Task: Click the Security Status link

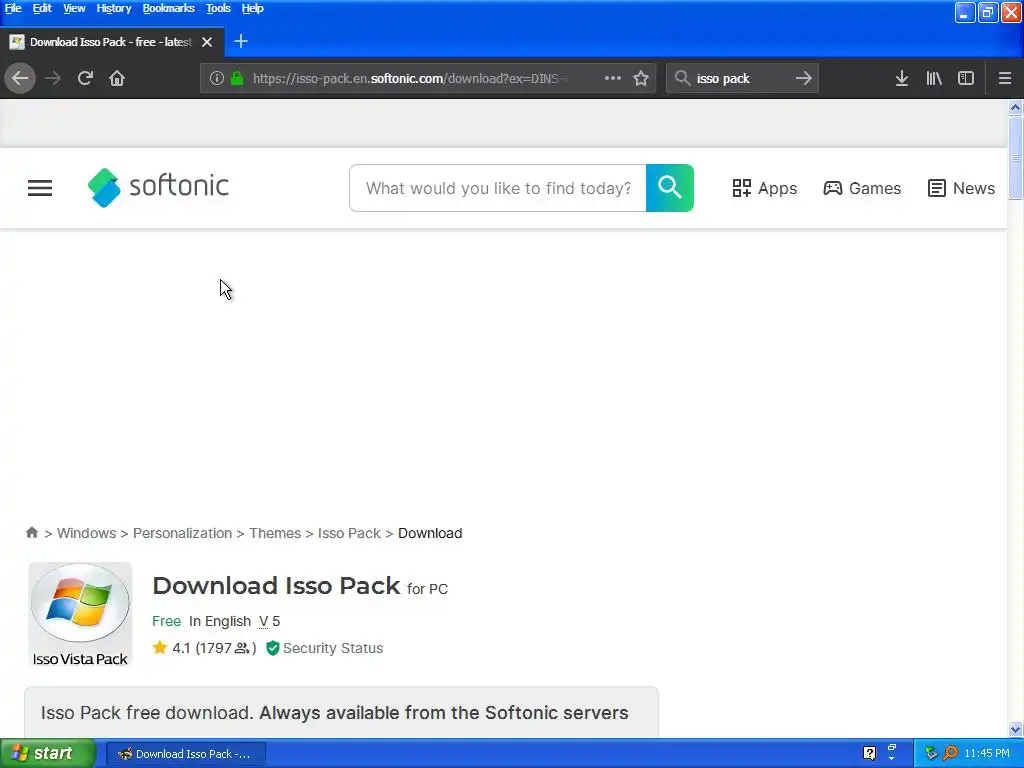Action: point(332,648)
